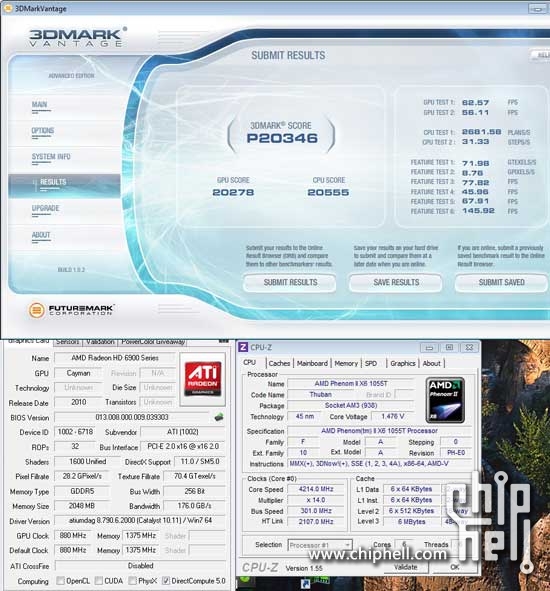Open the MAIN section in 3DMark sidebar
Image resolution: width=550 pixels, height=591 pixels.
point(40,104)
